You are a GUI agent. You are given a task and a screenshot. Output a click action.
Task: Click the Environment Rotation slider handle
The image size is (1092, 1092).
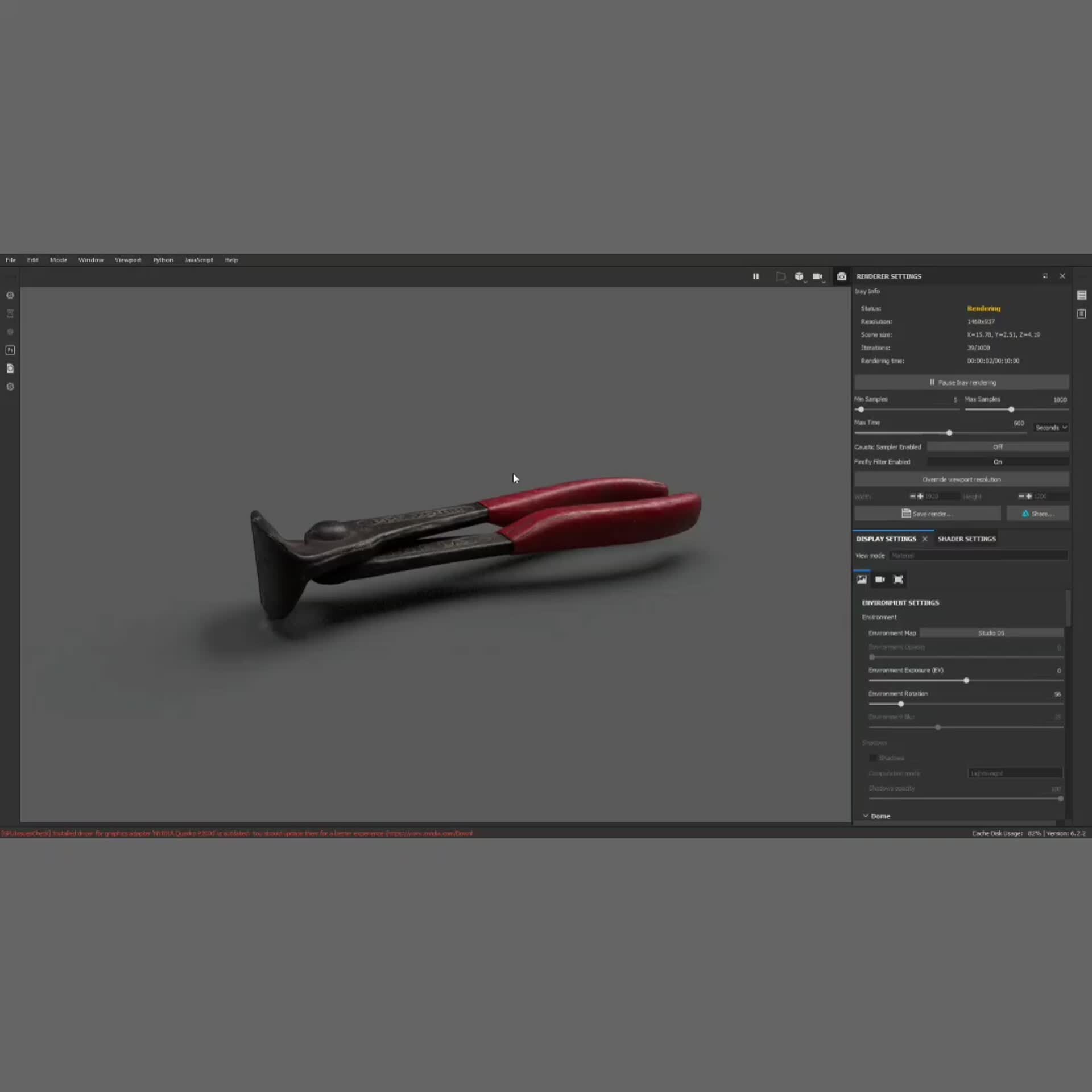[901, 704]
